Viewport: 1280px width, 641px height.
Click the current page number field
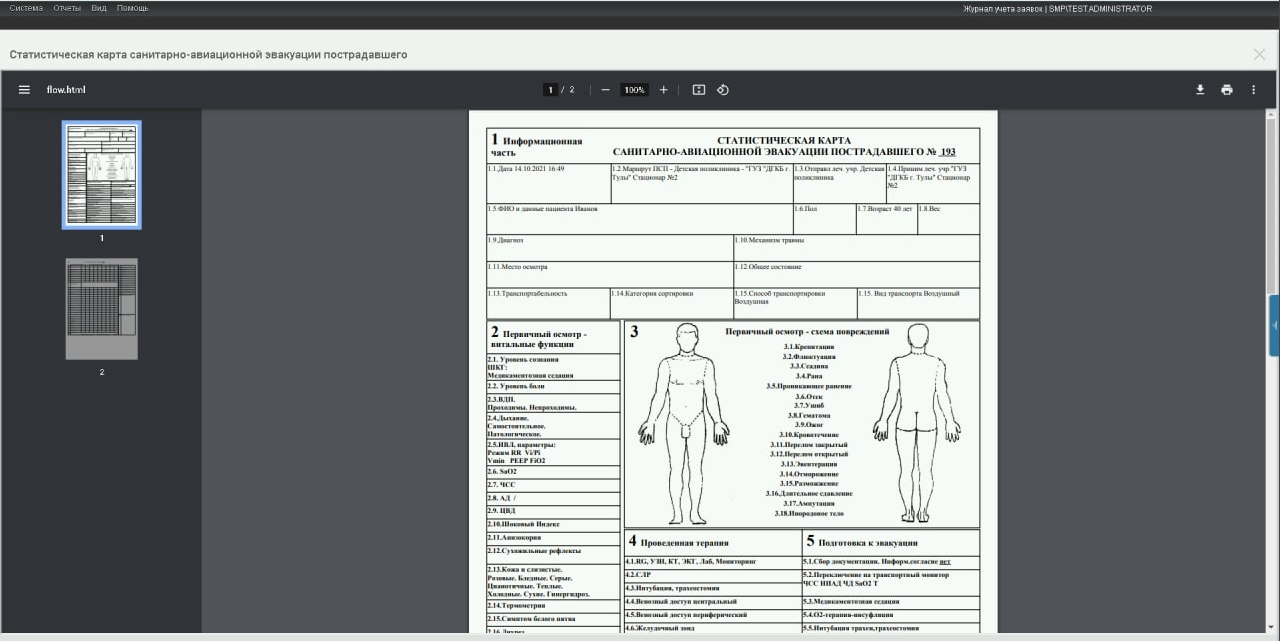[x=550, y=90]
